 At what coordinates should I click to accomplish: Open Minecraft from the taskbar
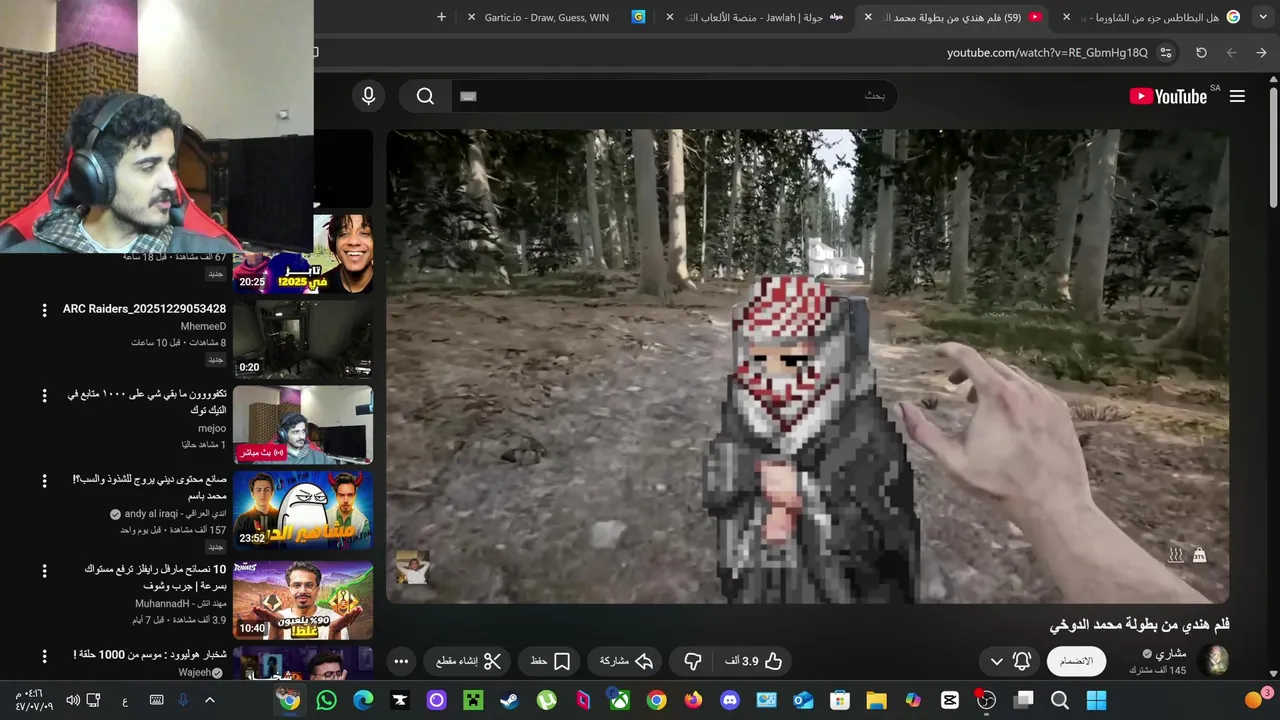click(473, 700)
